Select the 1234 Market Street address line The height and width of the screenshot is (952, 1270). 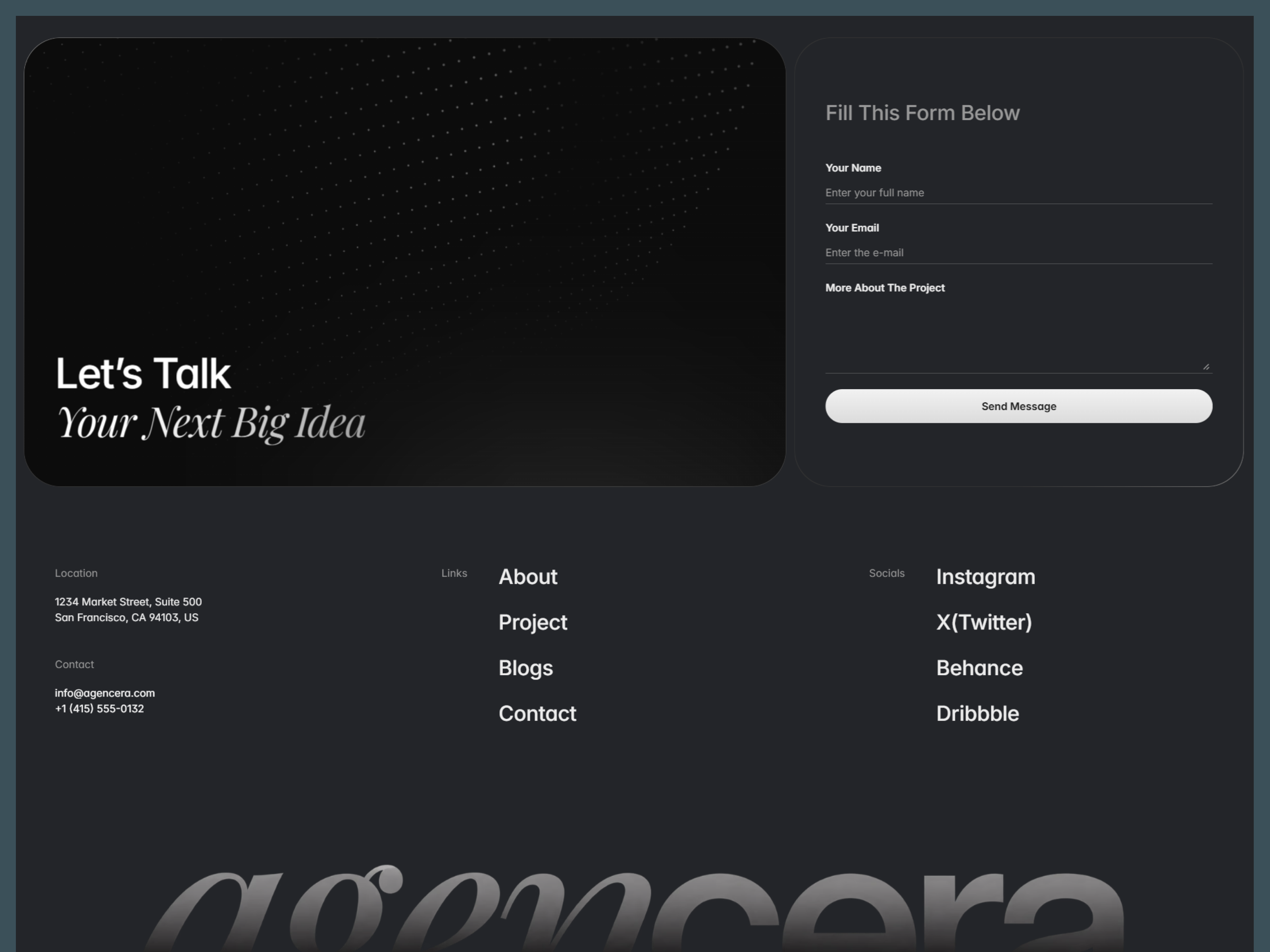[128, 602]
